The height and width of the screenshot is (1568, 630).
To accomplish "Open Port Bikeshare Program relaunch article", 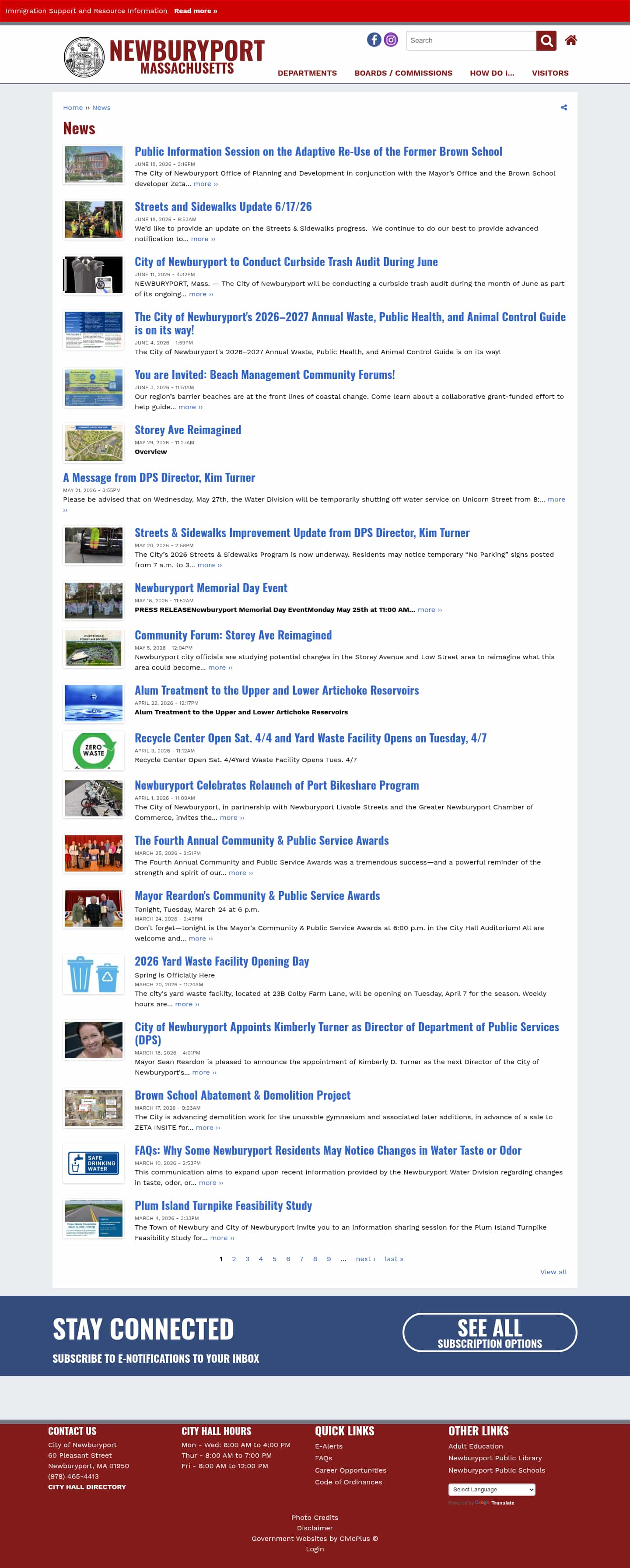I will tap(276, 785).
